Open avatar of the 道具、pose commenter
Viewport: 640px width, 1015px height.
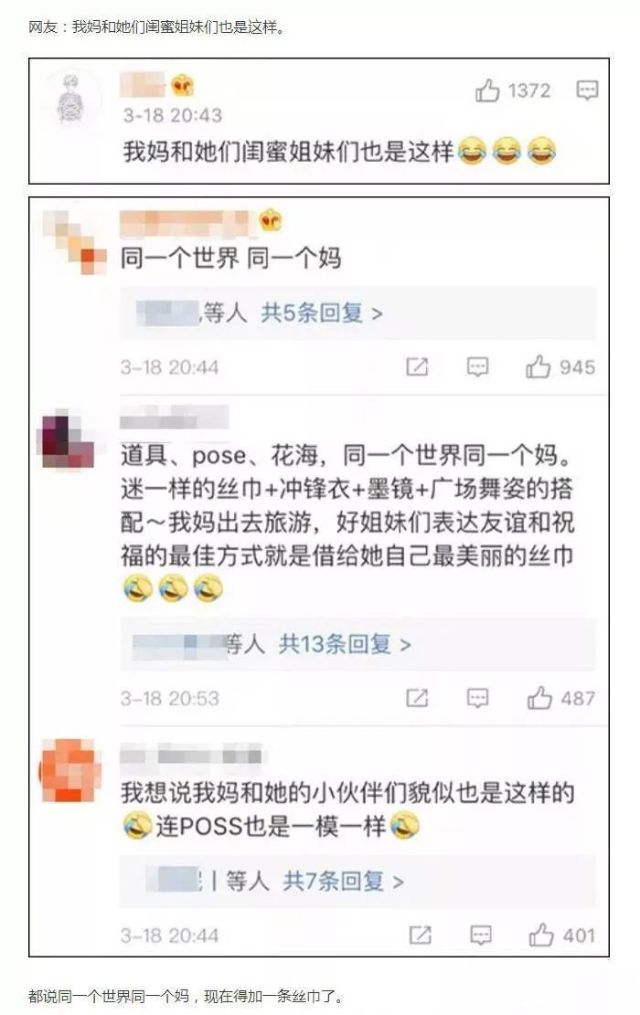coord(67,439)
